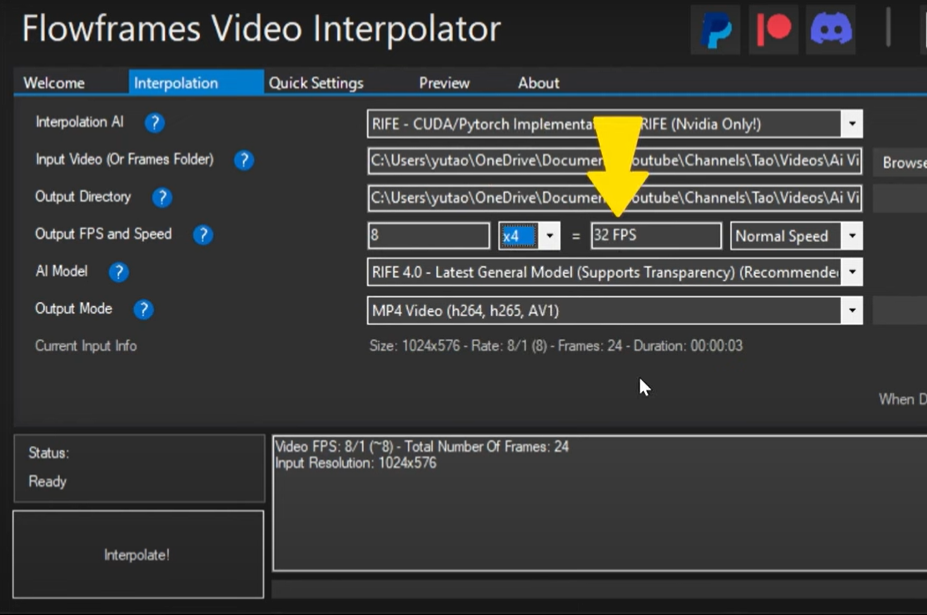Open the Normal Speed dropdown

click(852, 236)
